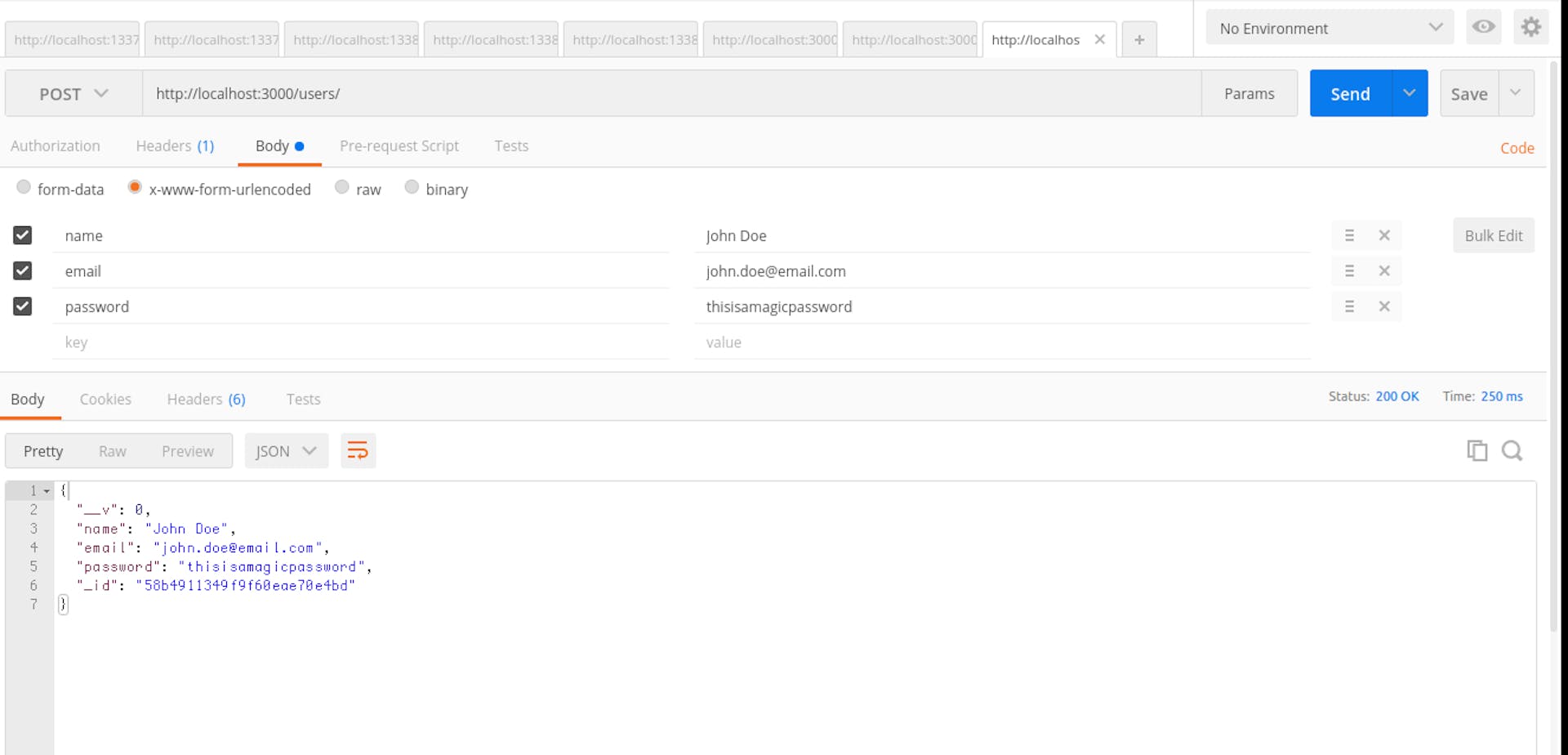Open search in the response viewer
This screenshot has width=1568, height=755.
tap(1512, 450)
